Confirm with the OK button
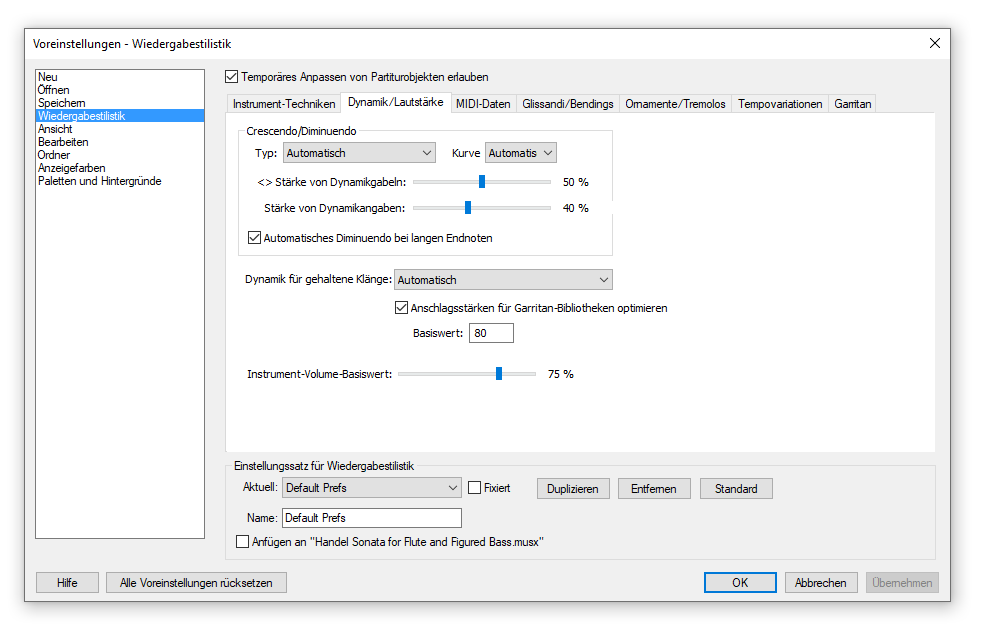 point(740,583)
